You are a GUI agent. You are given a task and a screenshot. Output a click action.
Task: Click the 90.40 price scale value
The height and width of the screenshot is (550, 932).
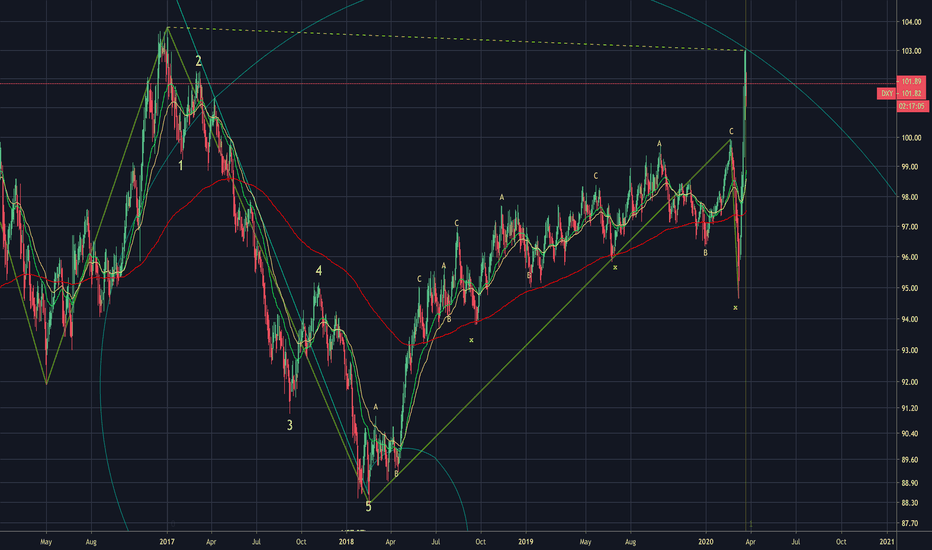(x=910, y=433)
